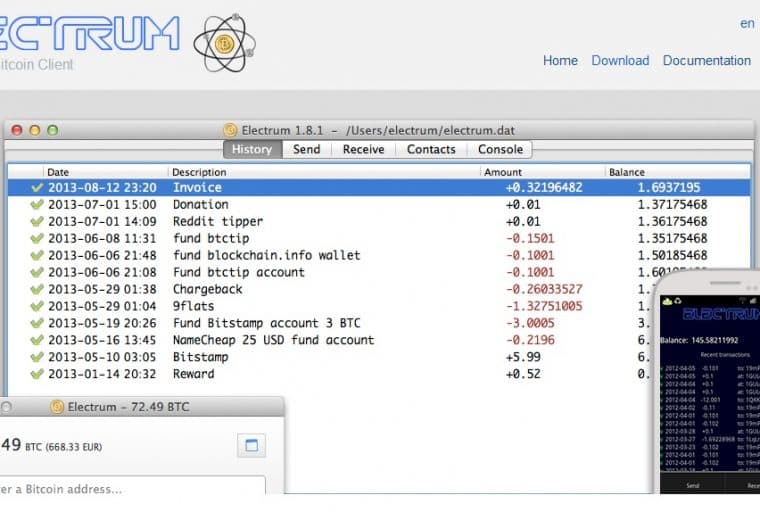Image resolution: width=760 pixels, height=512 pixels.
Task: Click the amount +0.32196482
Action: pyautogui.click(x=544, y=187)
